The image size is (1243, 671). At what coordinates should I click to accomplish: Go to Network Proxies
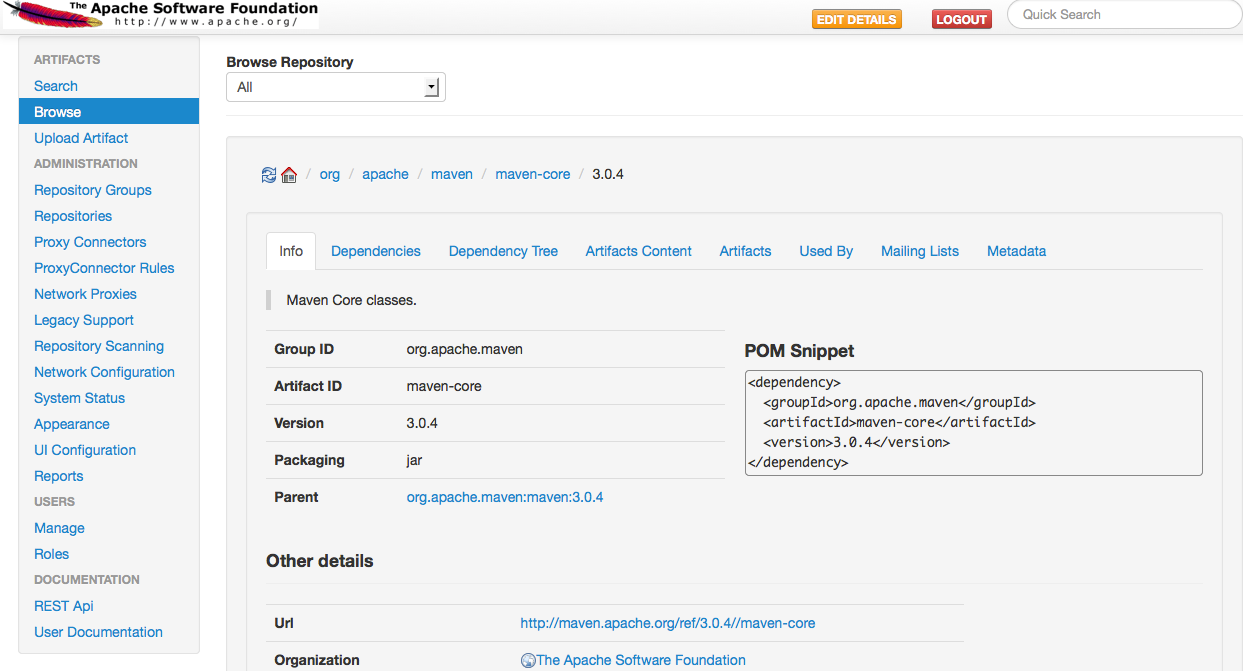pyautogui.click(x=85, y=294)
